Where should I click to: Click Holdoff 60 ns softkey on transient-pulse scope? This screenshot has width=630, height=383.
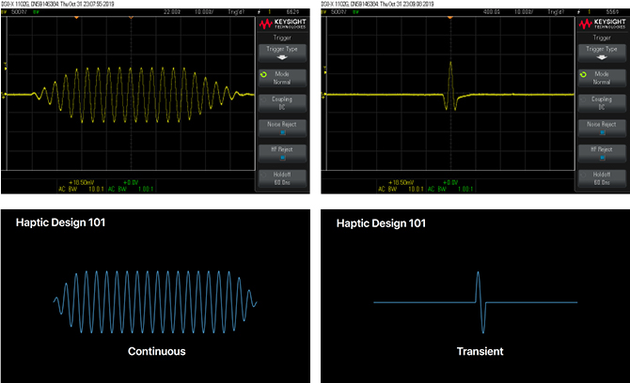click(x=602, y=178)
